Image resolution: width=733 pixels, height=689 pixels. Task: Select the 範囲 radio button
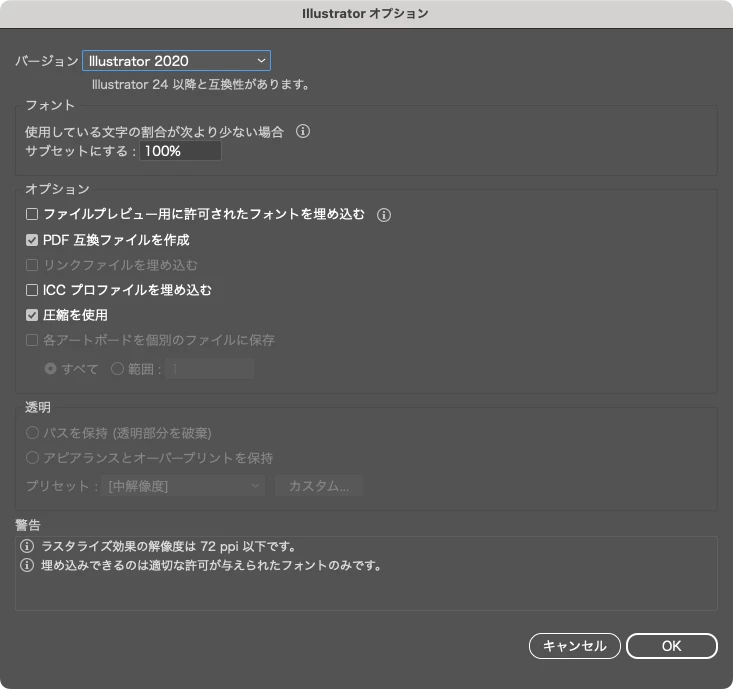[117, 369]
